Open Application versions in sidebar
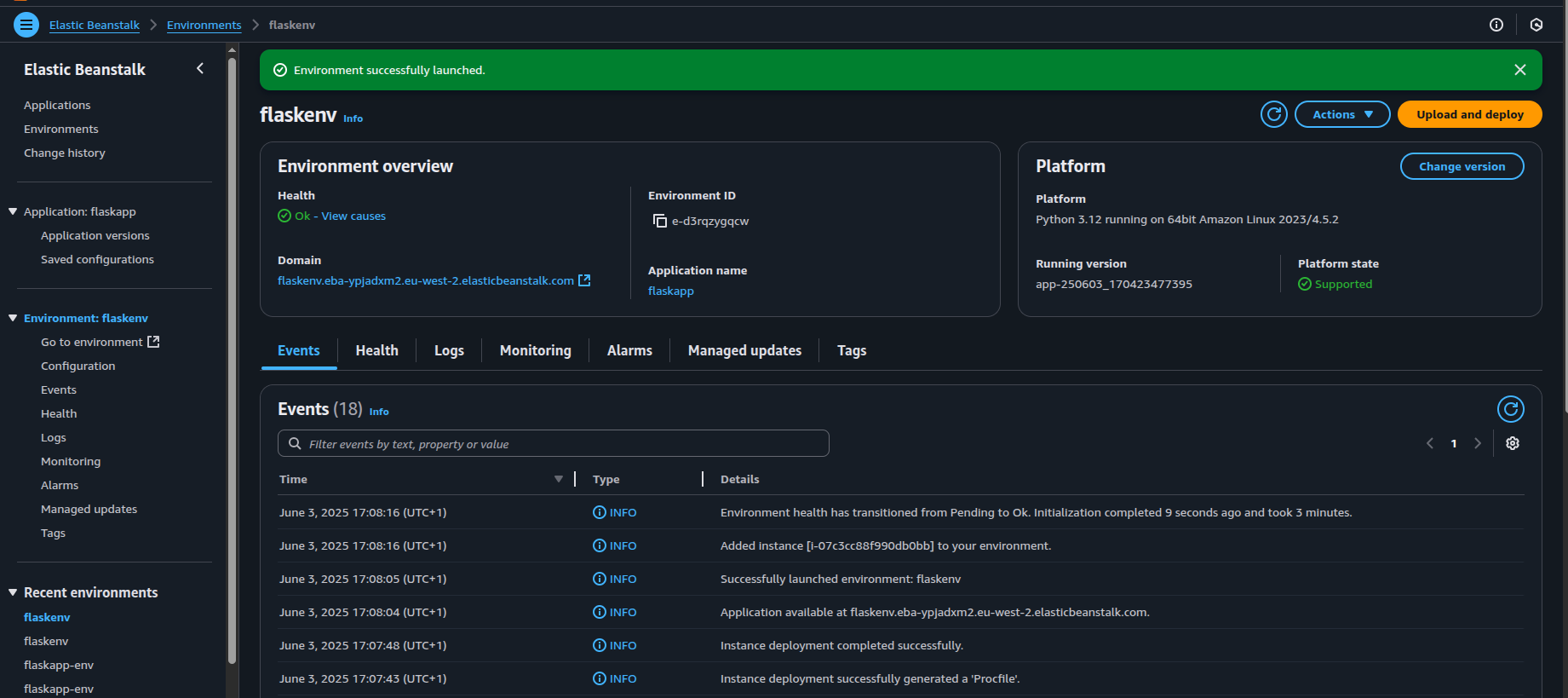The width and height of the screenshot is (1568, 698). click(x=95, y=235)
